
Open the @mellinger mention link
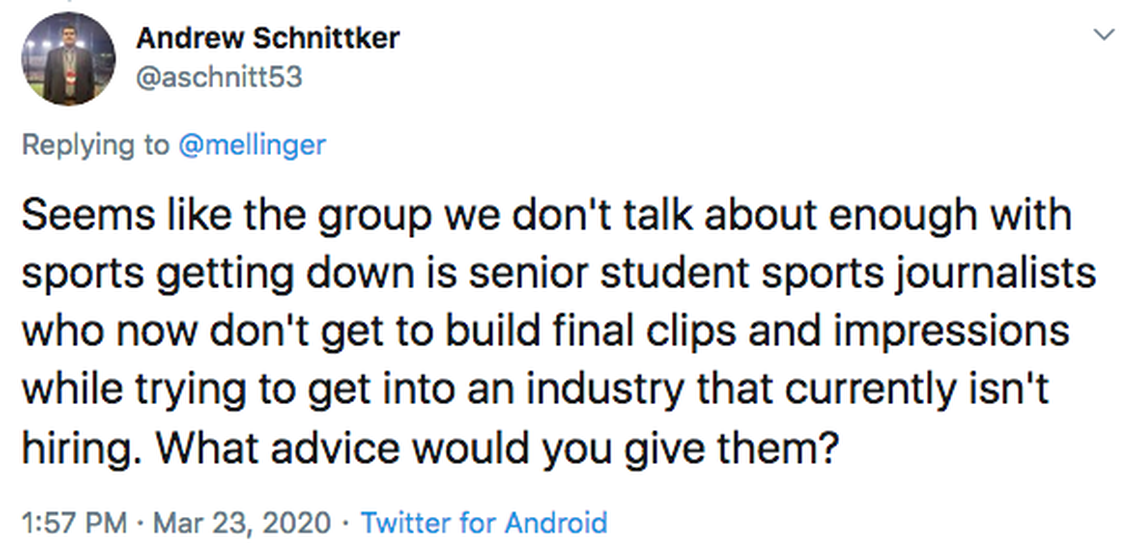pos(252,144)
